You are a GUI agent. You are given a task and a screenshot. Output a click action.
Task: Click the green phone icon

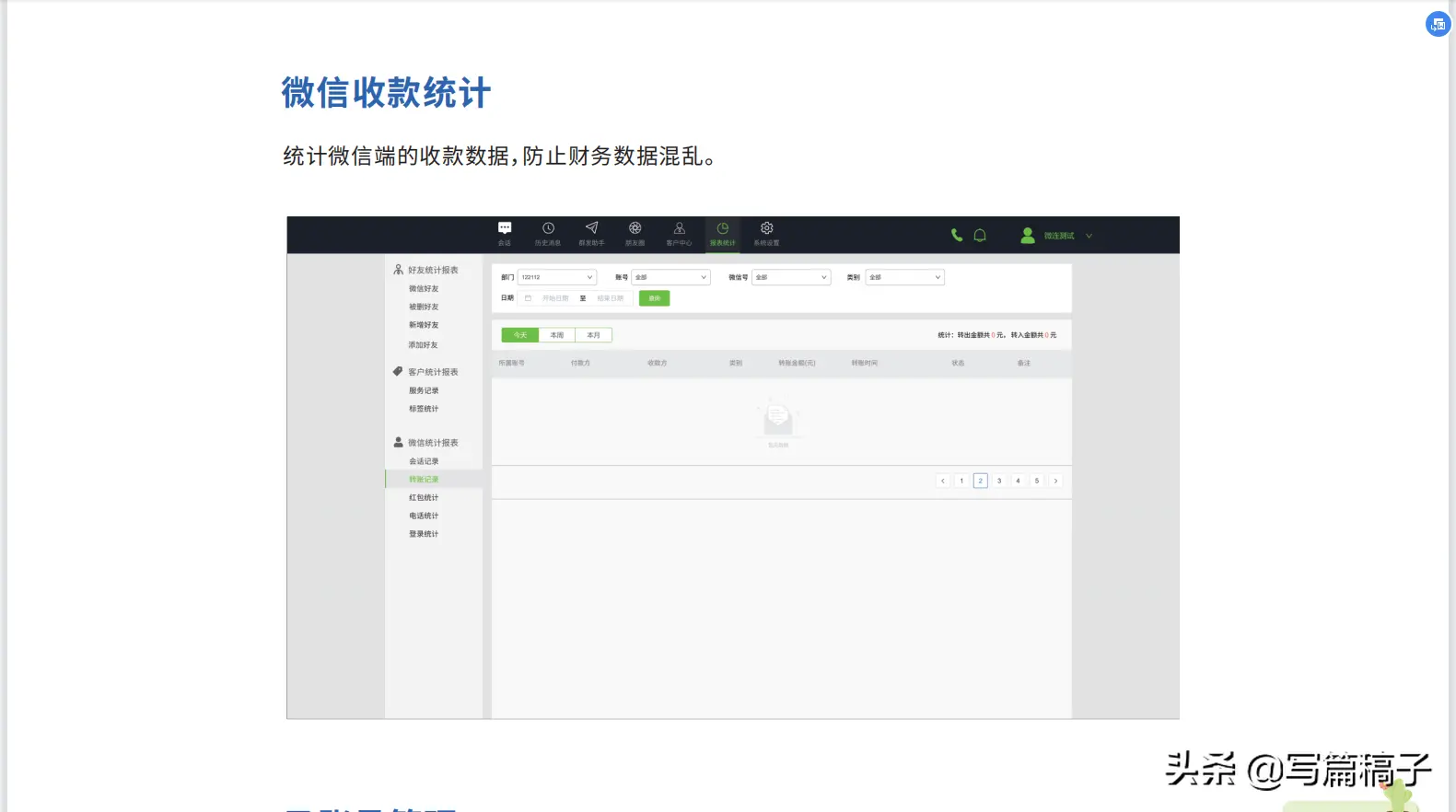[x=957, y=235]
